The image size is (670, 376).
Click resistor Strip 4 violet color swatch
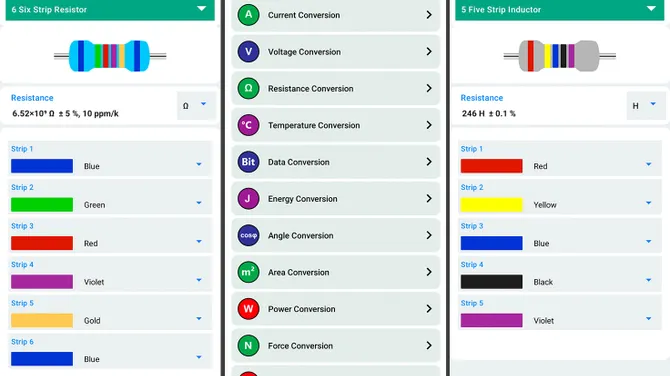(x=42, y=282)
